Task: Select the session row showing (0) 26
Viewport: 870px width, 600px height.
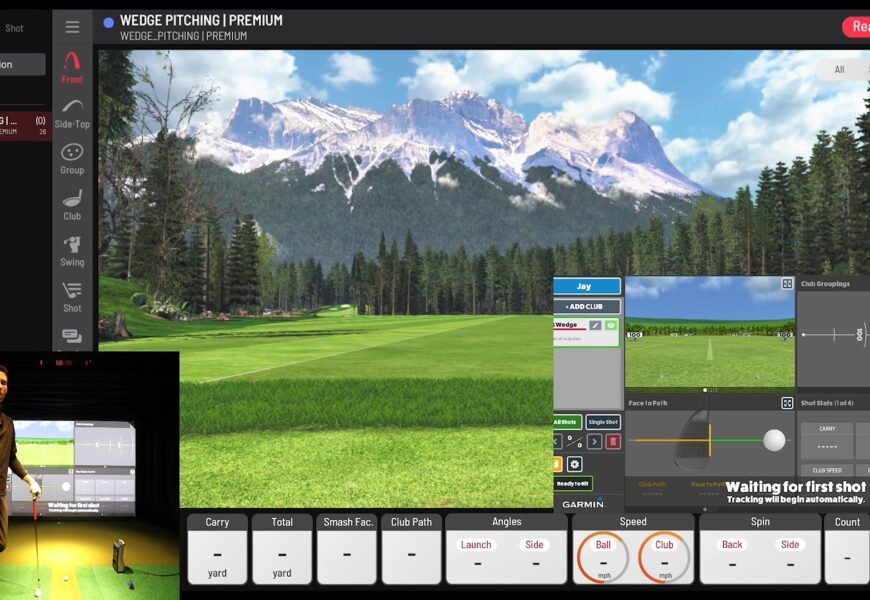Action: point(26,125)
